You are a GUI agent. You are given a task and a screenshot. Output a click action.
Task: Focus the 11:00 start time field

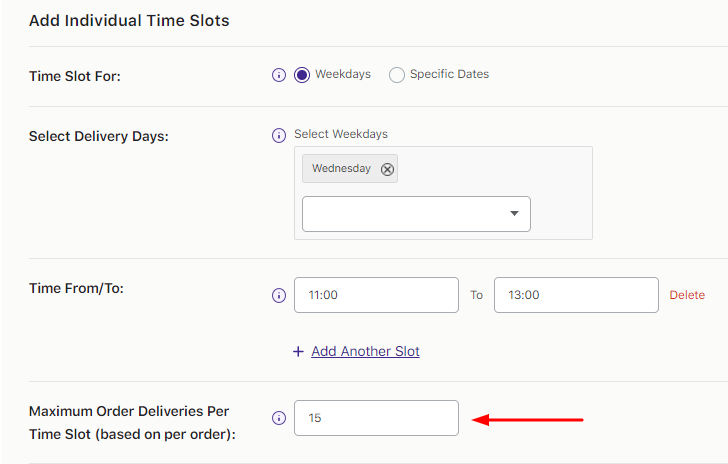[x=376, y=295]
